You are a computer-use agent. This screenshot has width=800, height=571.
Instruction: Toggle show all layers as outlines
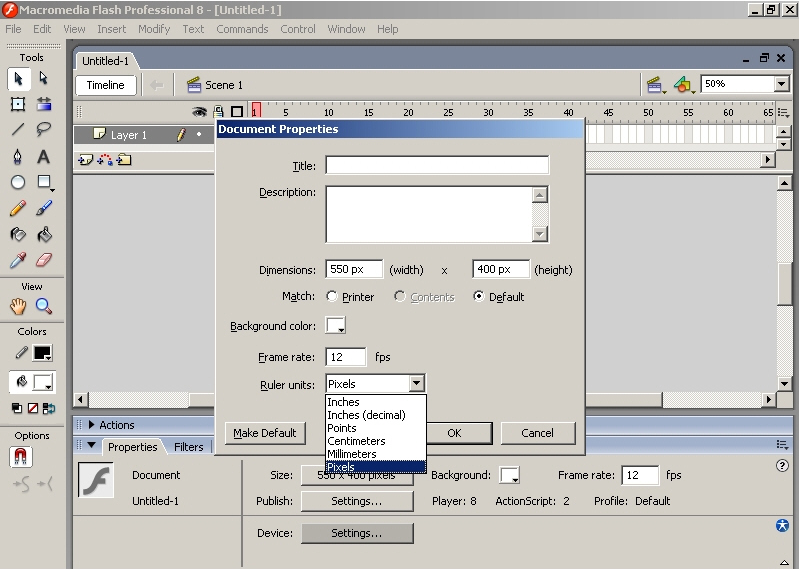pos(237,111)
